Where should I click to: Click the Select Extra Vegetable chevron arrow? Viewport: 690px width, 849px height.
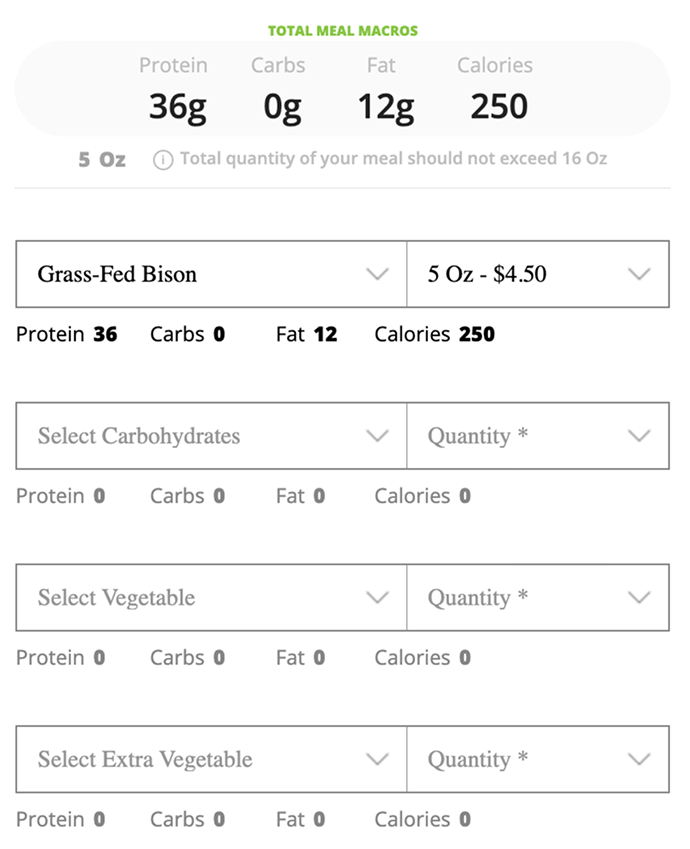click(378, 759)
